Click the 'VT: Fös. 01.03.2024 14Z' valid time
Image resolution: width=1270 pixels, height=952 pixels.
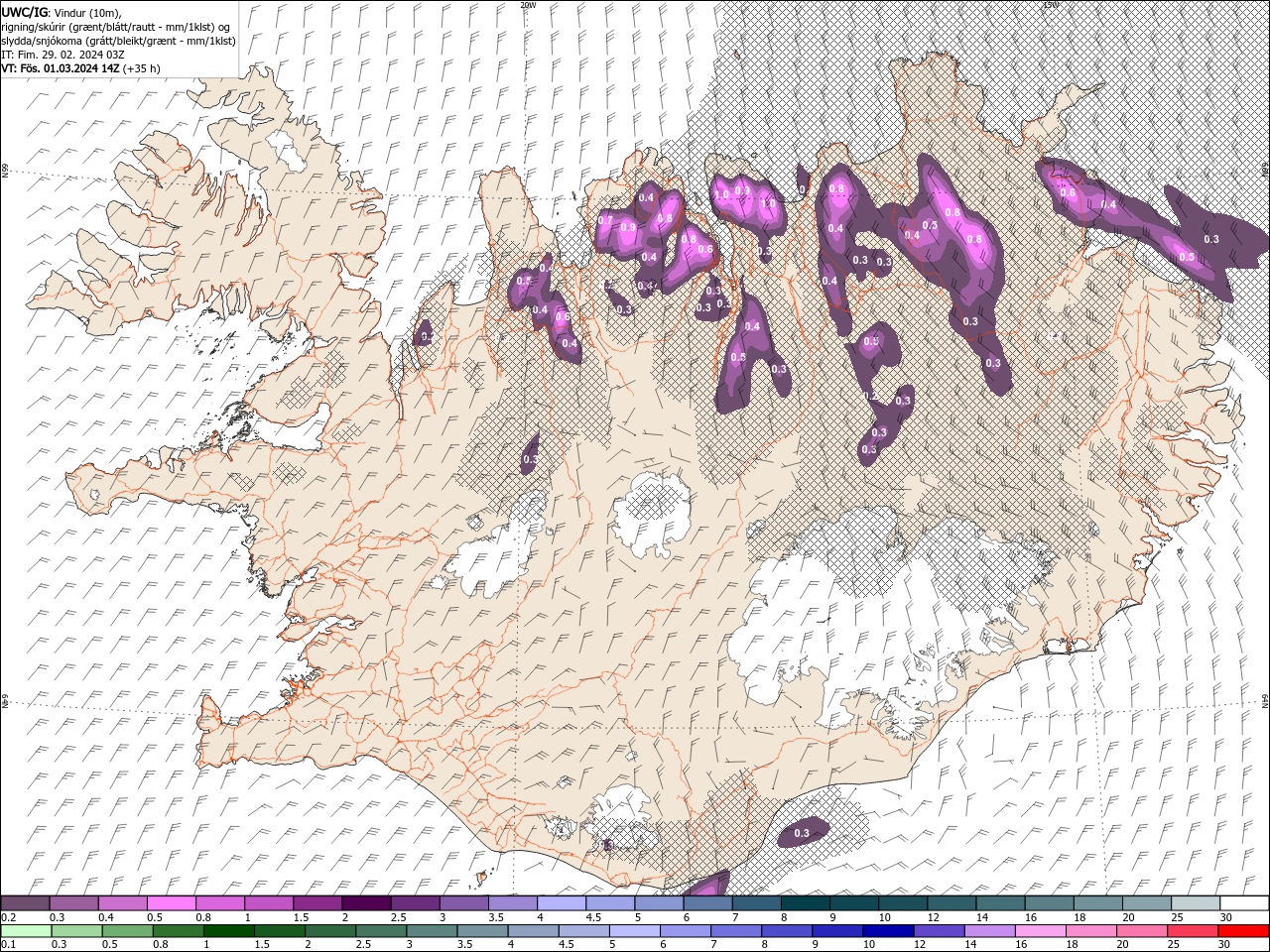(61, 68)
